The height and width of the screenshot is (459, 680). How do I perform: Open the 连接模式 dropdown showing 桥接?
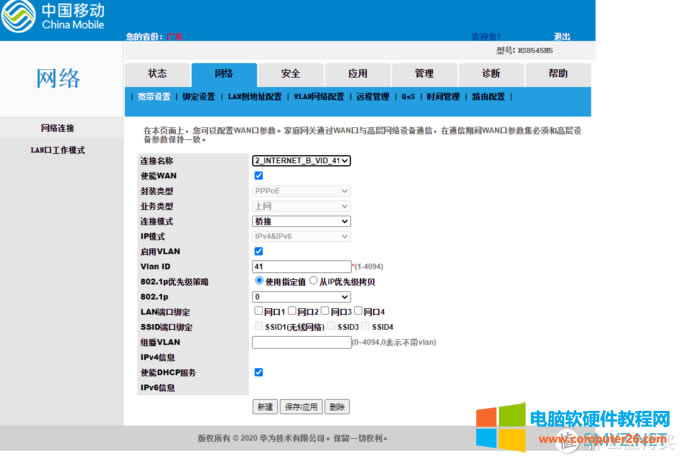coord(301,221)
